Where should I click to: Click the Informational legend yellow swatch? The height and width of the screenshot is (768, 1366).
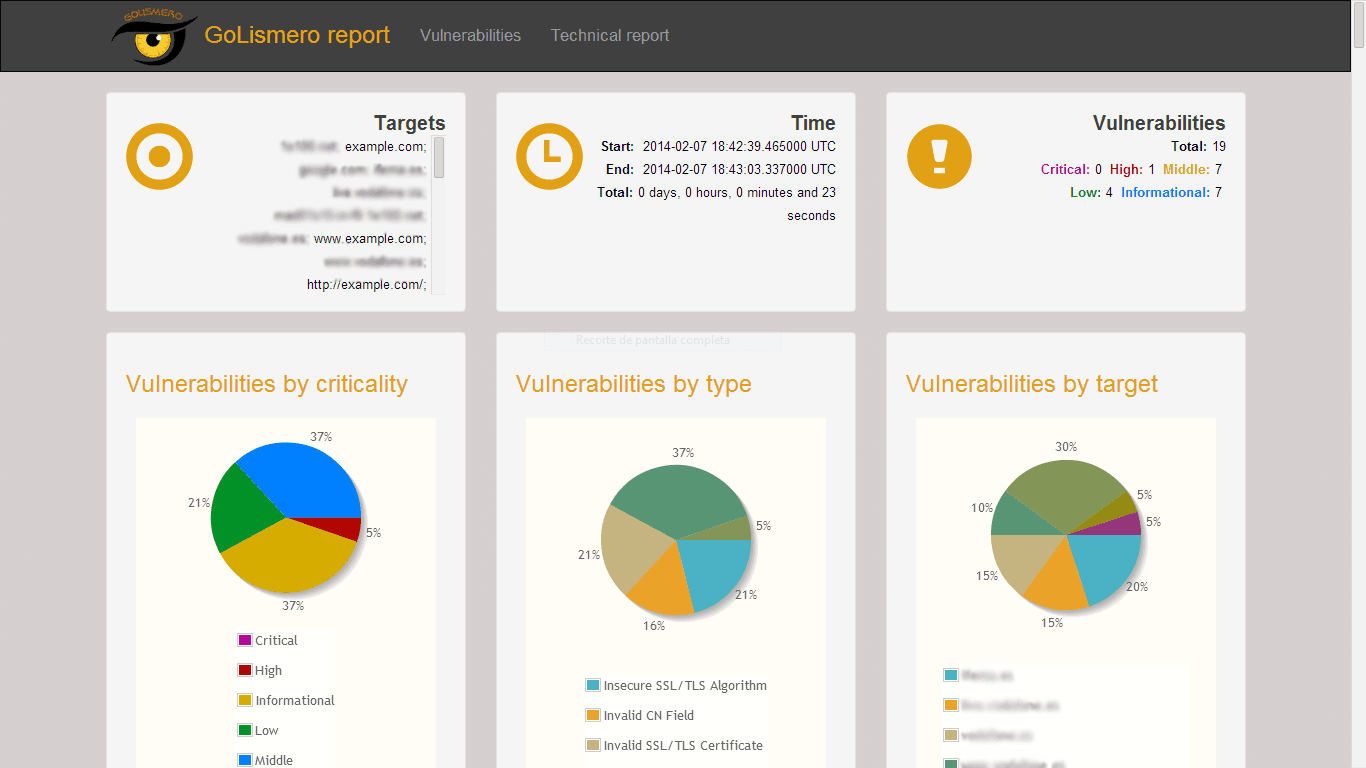pos(244,700)
